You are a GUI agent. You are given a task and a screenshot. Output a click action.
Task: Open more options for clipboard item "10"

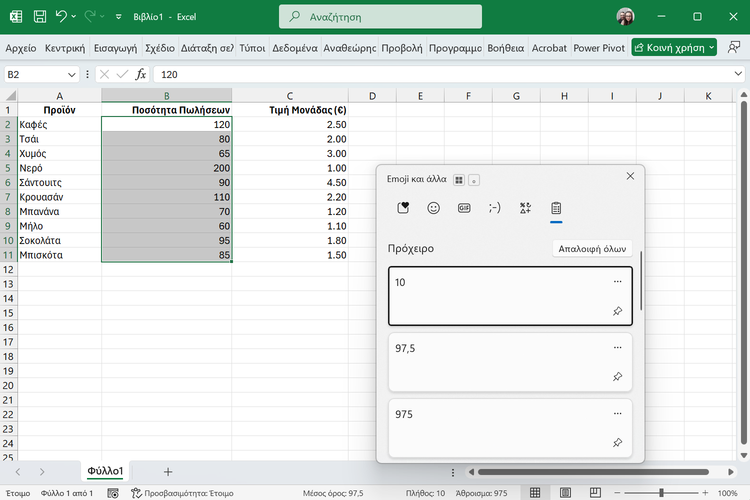click(x=617, y=282)
